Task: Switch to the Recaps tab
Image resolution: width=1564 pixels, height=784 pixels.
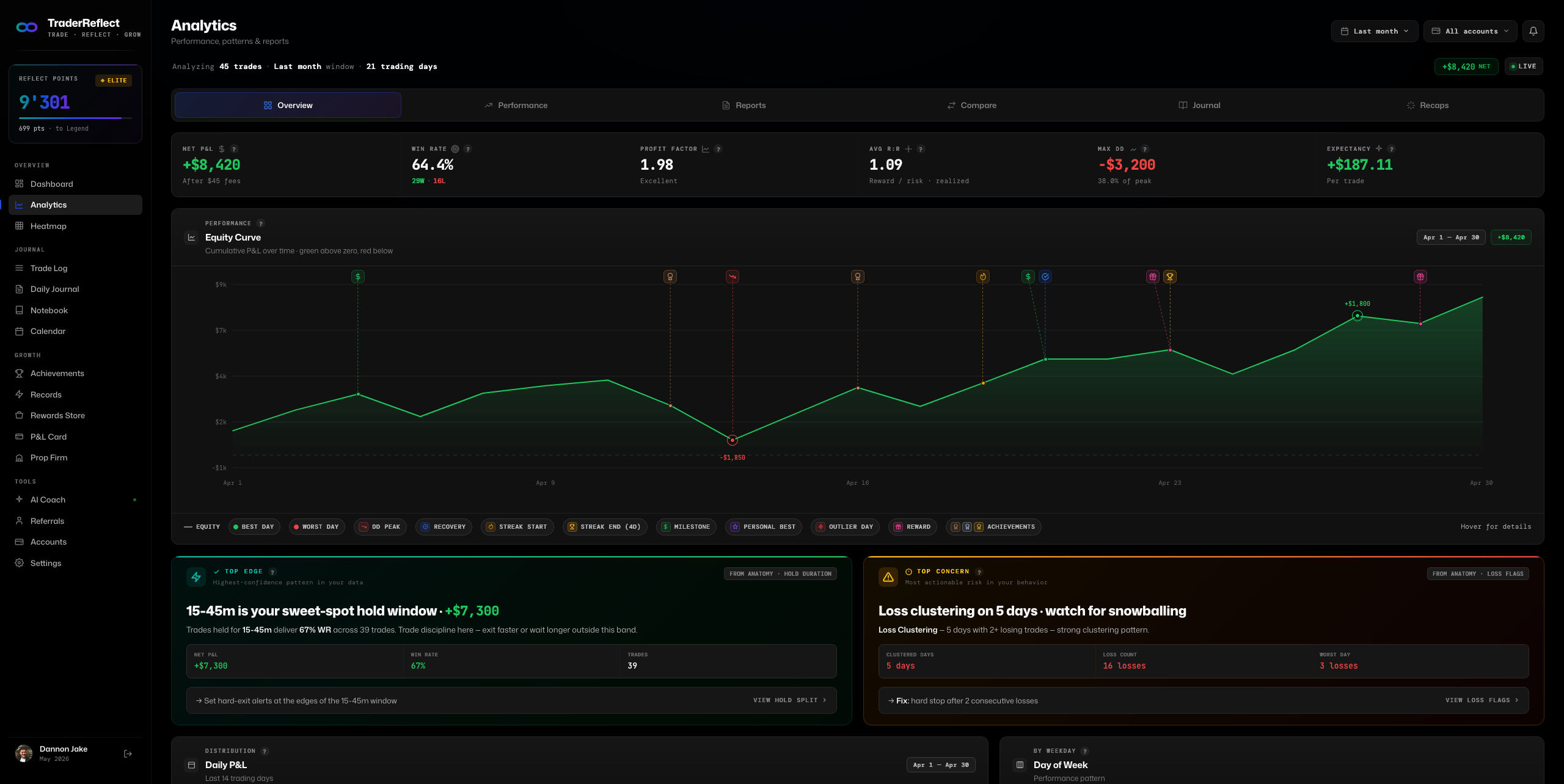Action: click(1427, 105)
